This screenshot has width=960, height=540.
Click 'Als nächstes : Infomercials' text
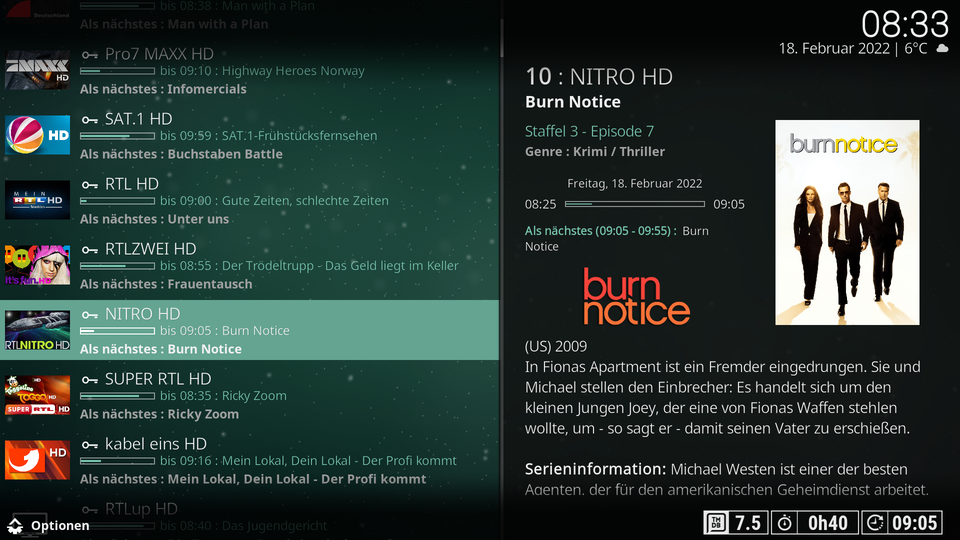coord(163,89)
